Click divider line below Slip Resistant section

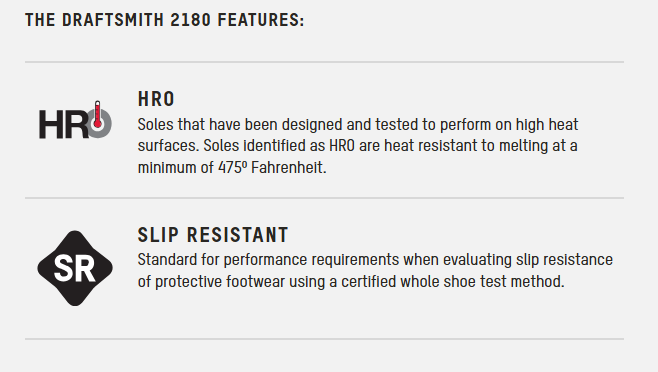click(324, 339)
